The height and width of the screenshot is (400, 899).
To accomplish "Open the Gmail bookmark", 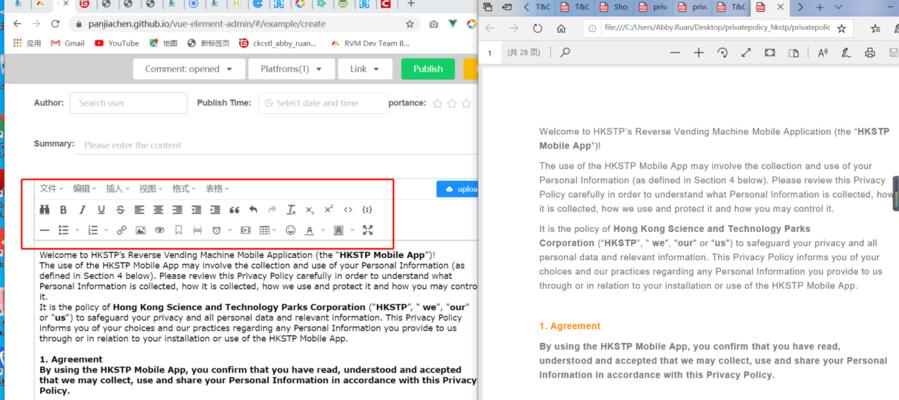I will tap(68, 43).
